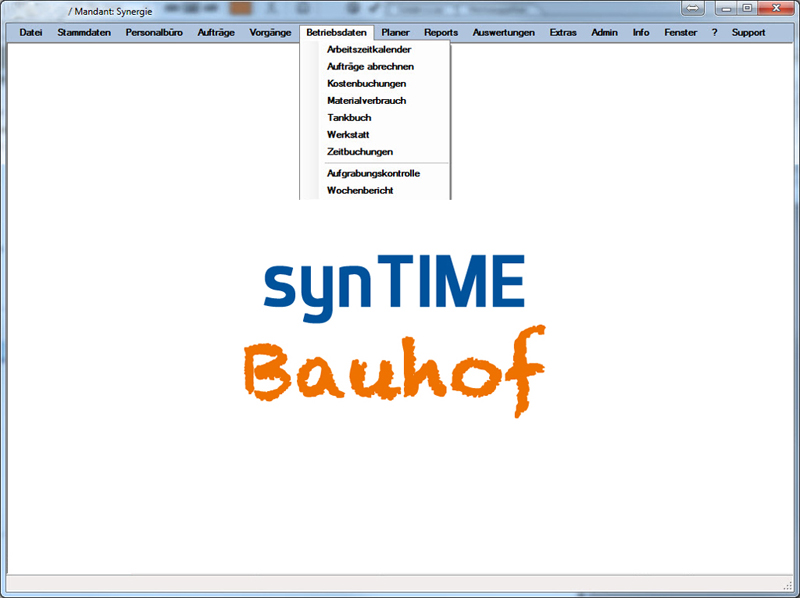Viewport: 800px width, 598px height.
Task: Open the Datei menu
Action: click(x=31, y=32)
